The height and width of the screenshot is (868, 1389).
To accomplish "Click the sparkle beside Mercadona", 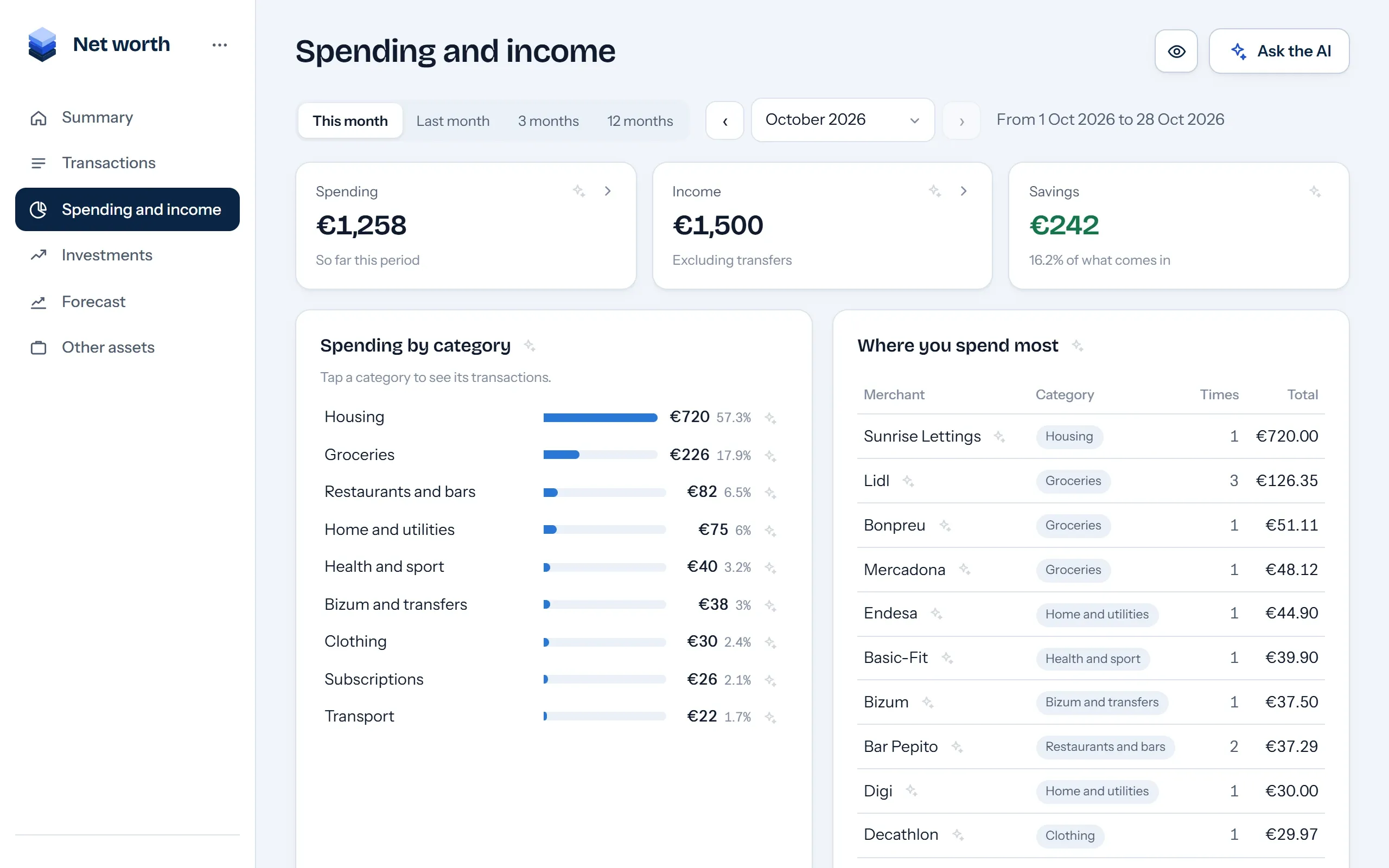I will [x=965, y=570].
